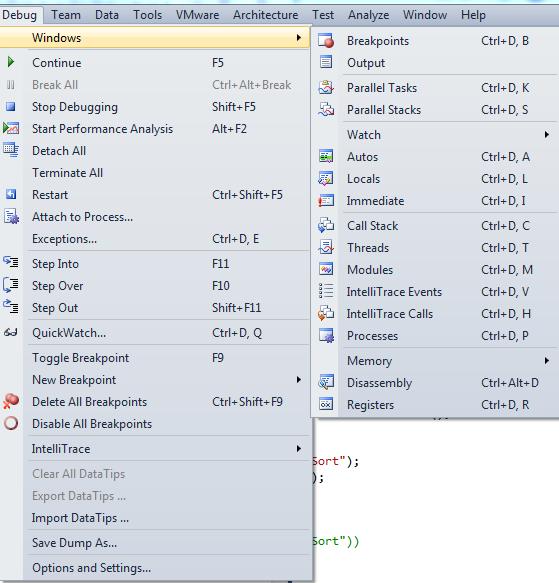Screen dimensions: 559x583
Task: Click the Disassembly window icon
Action: click(x=326, y=382)
